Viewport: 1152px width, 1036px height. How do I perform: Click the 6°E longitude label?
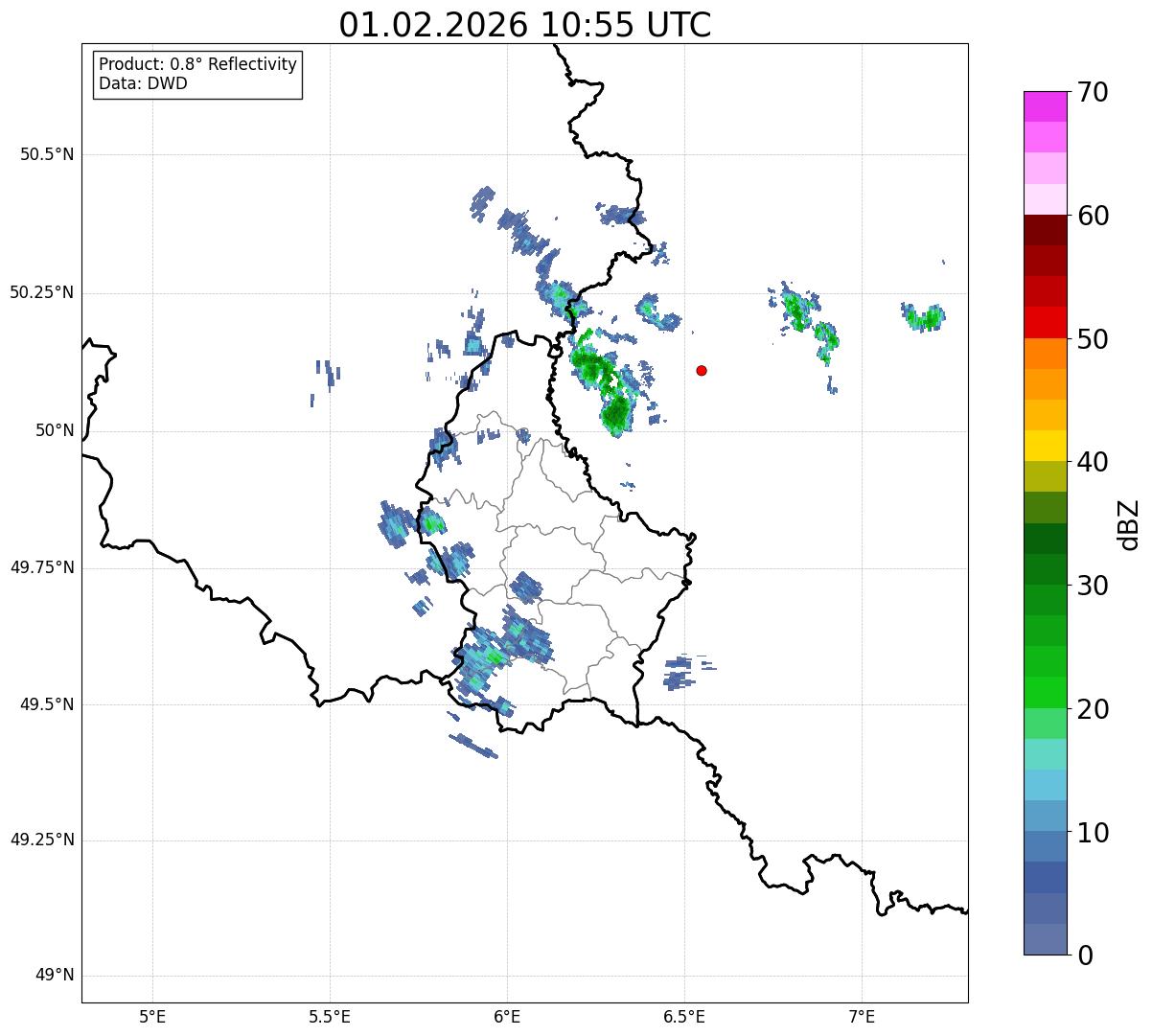507,1017
